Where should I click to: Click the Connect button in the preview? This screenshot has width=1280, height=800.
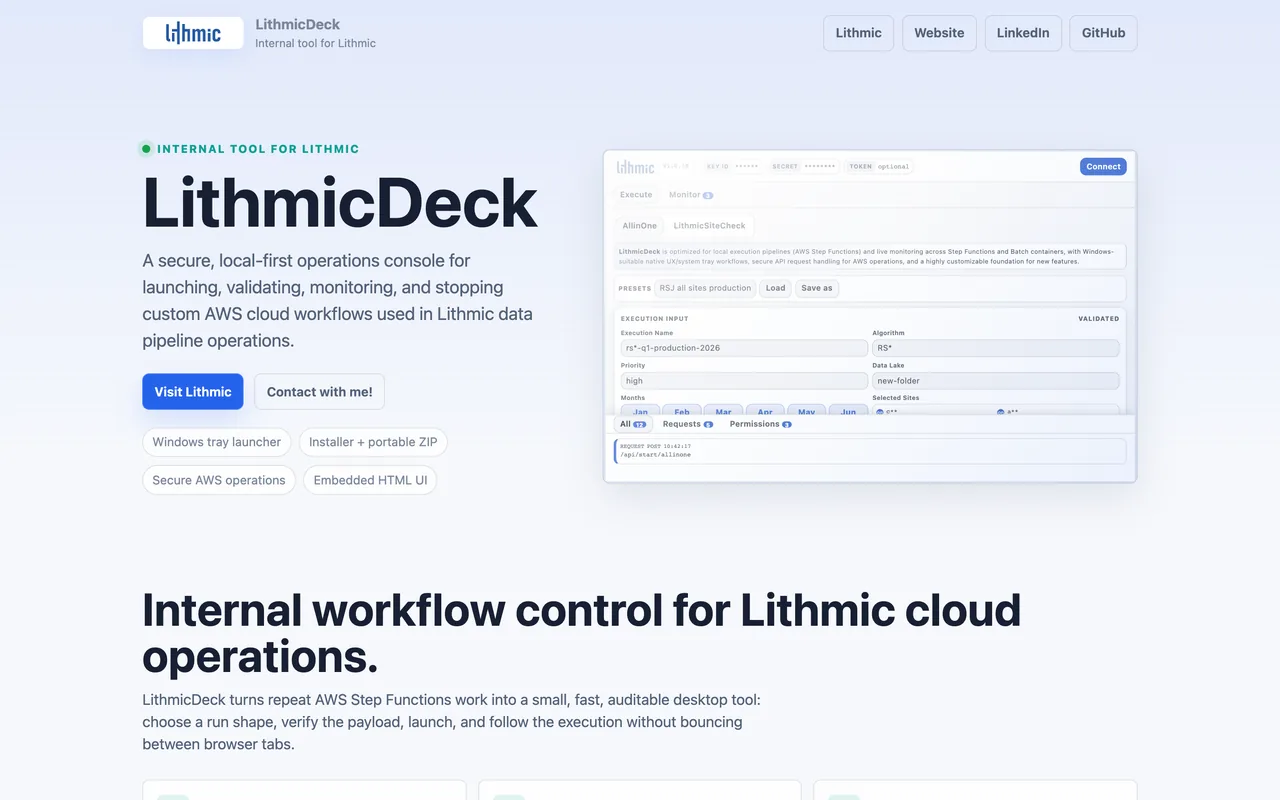point(1103,167)
